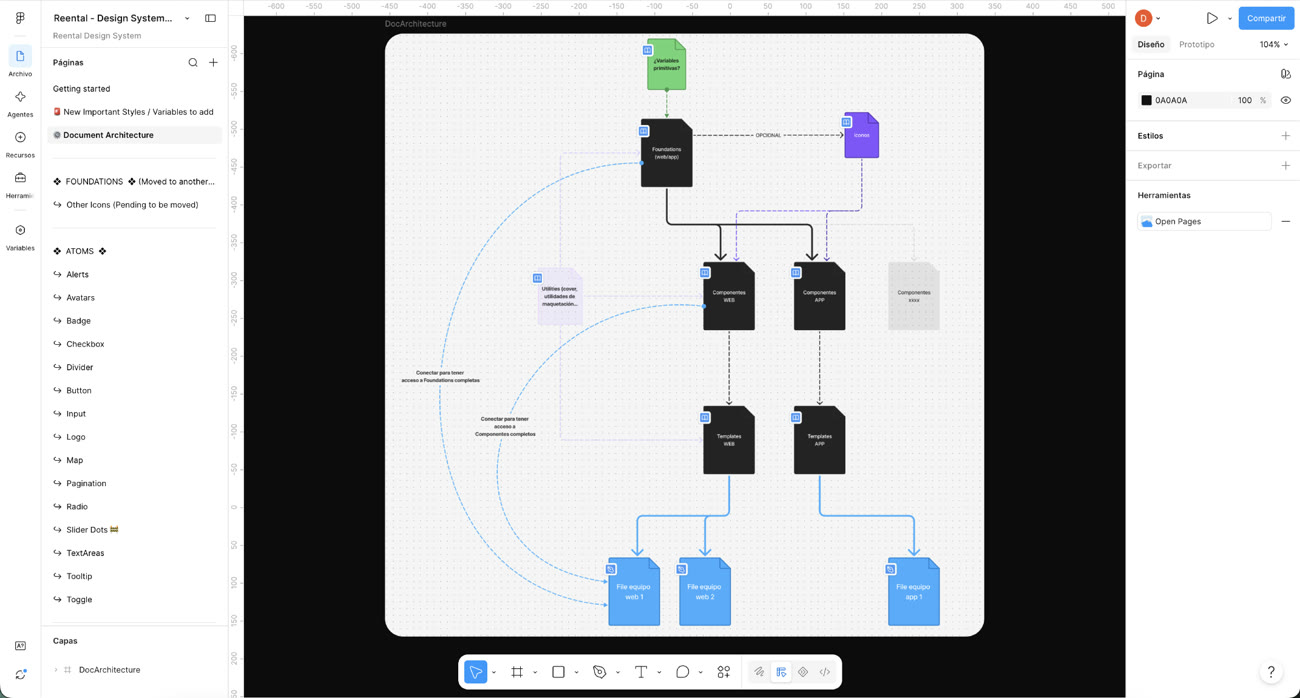This screenshot has height=698, width=1300.
Task: Open shape tools dropdown arrow
Action: [x=576, y=672]
